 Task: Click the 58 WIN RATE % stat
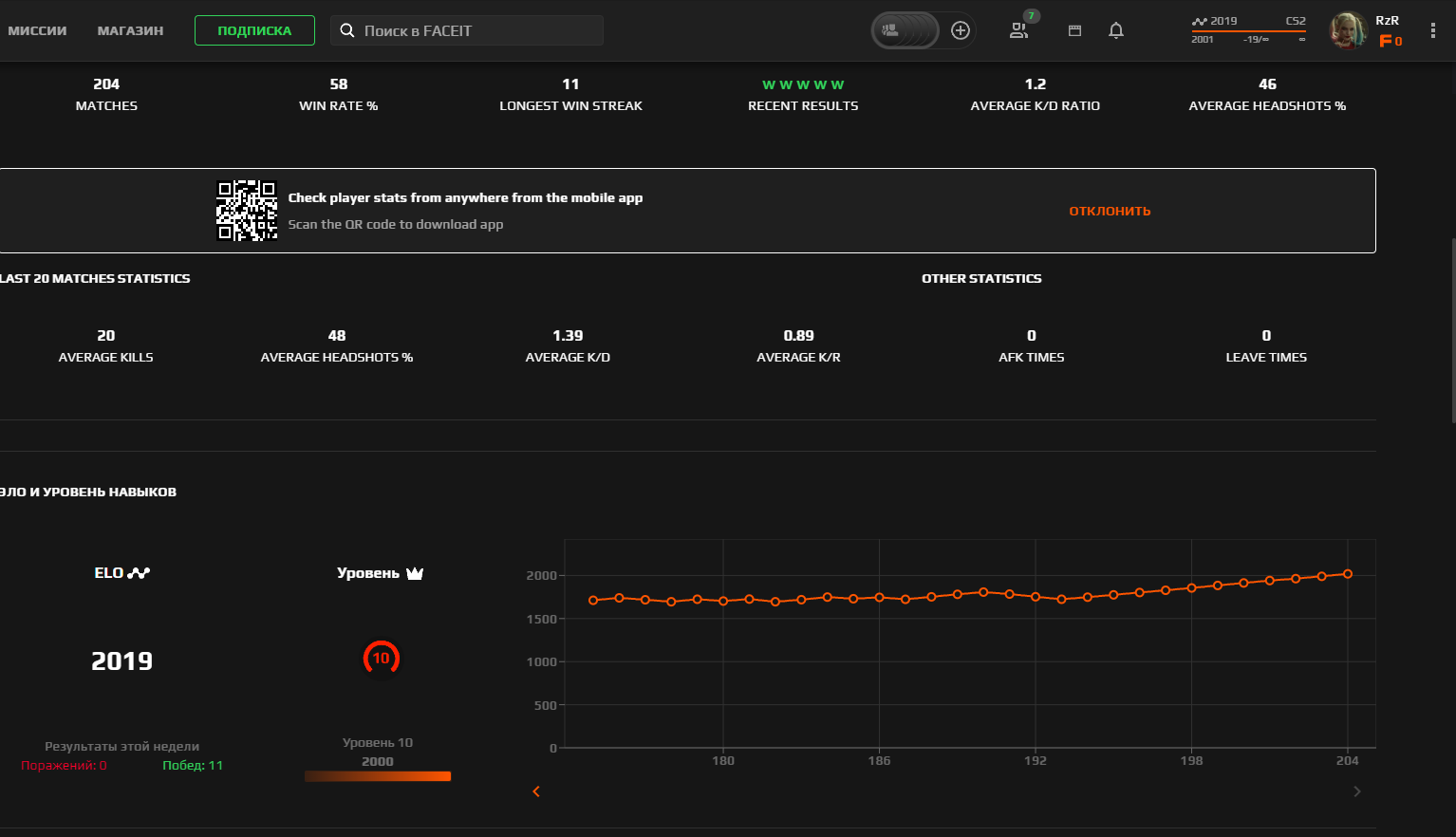click(339, 94)
